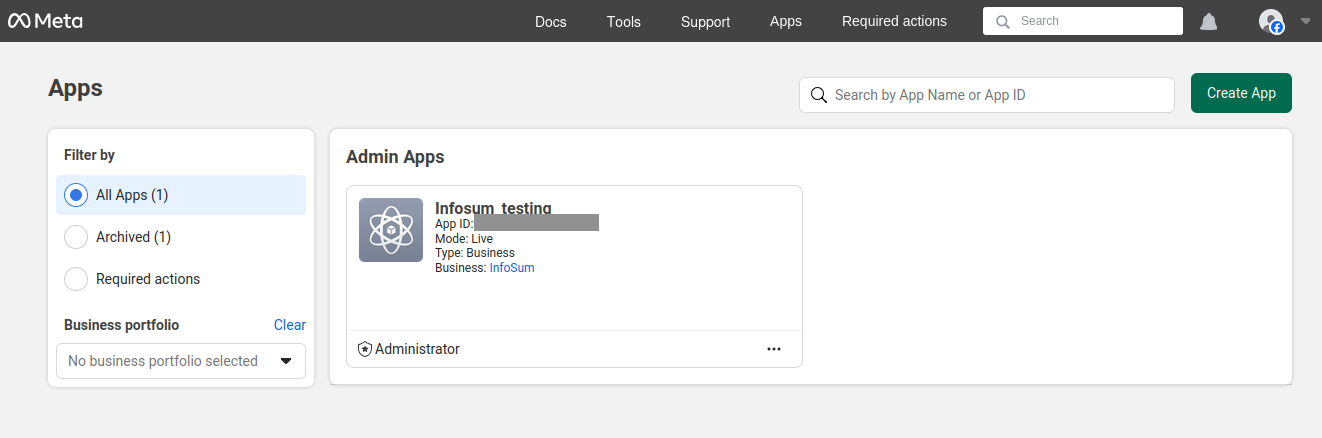Open the Infosum_testing app icon
Screen dimensions: 1322x438
(391, 230)
